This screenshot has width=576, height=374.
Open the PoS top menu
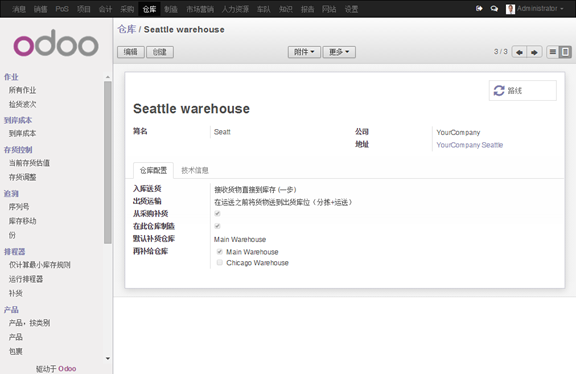coord(62,9)
